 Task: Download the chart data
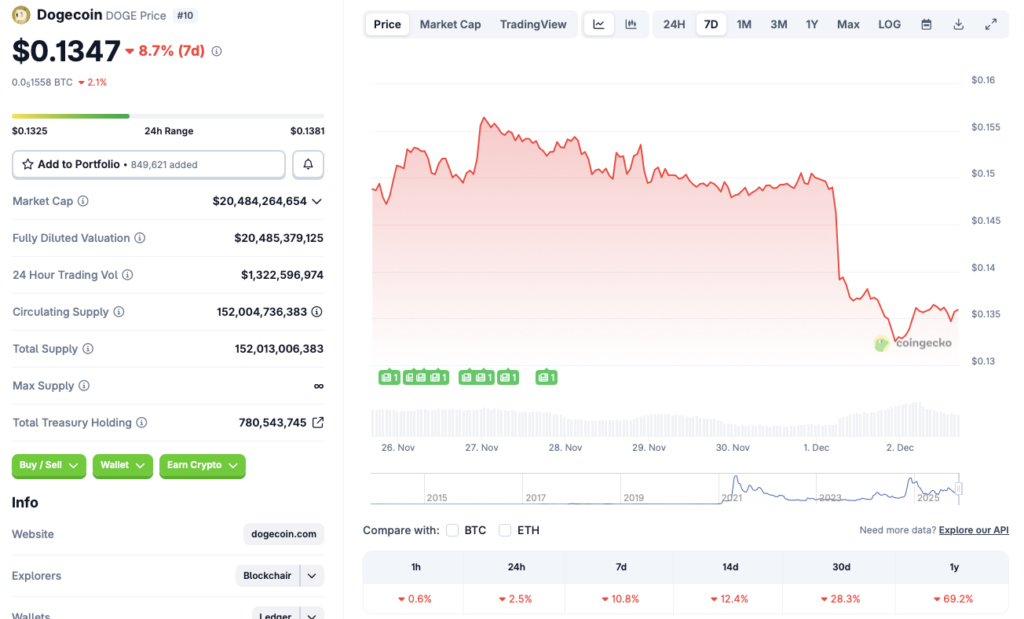click(x=958, y=24)
